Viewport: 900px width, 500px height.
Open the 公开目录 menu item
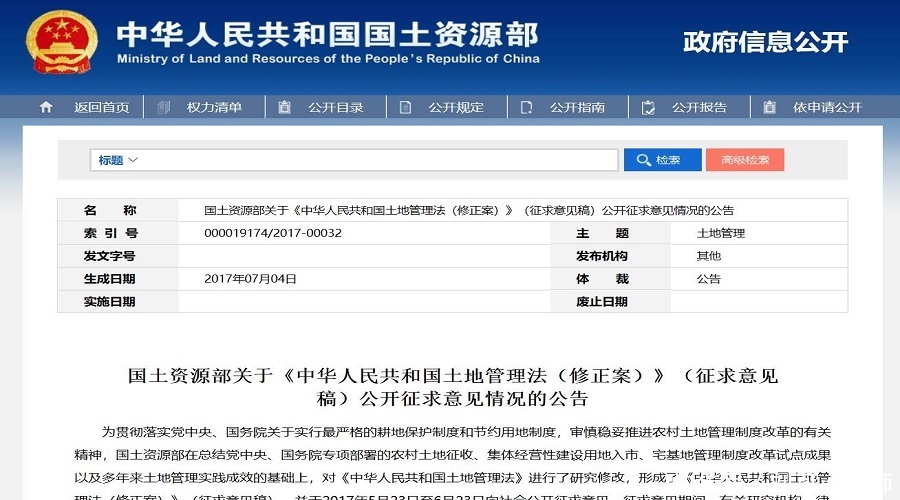(335, 107)
